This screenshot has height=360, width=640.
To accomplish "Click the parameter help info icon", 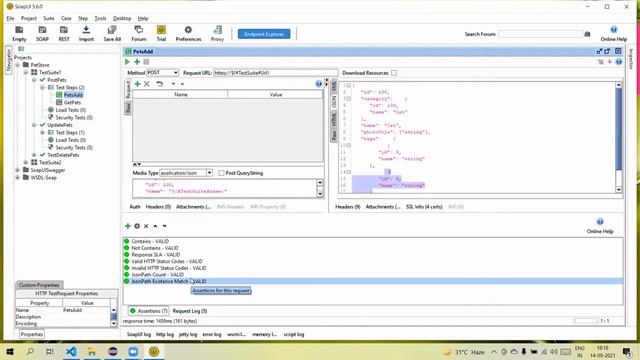I will 319,84.
